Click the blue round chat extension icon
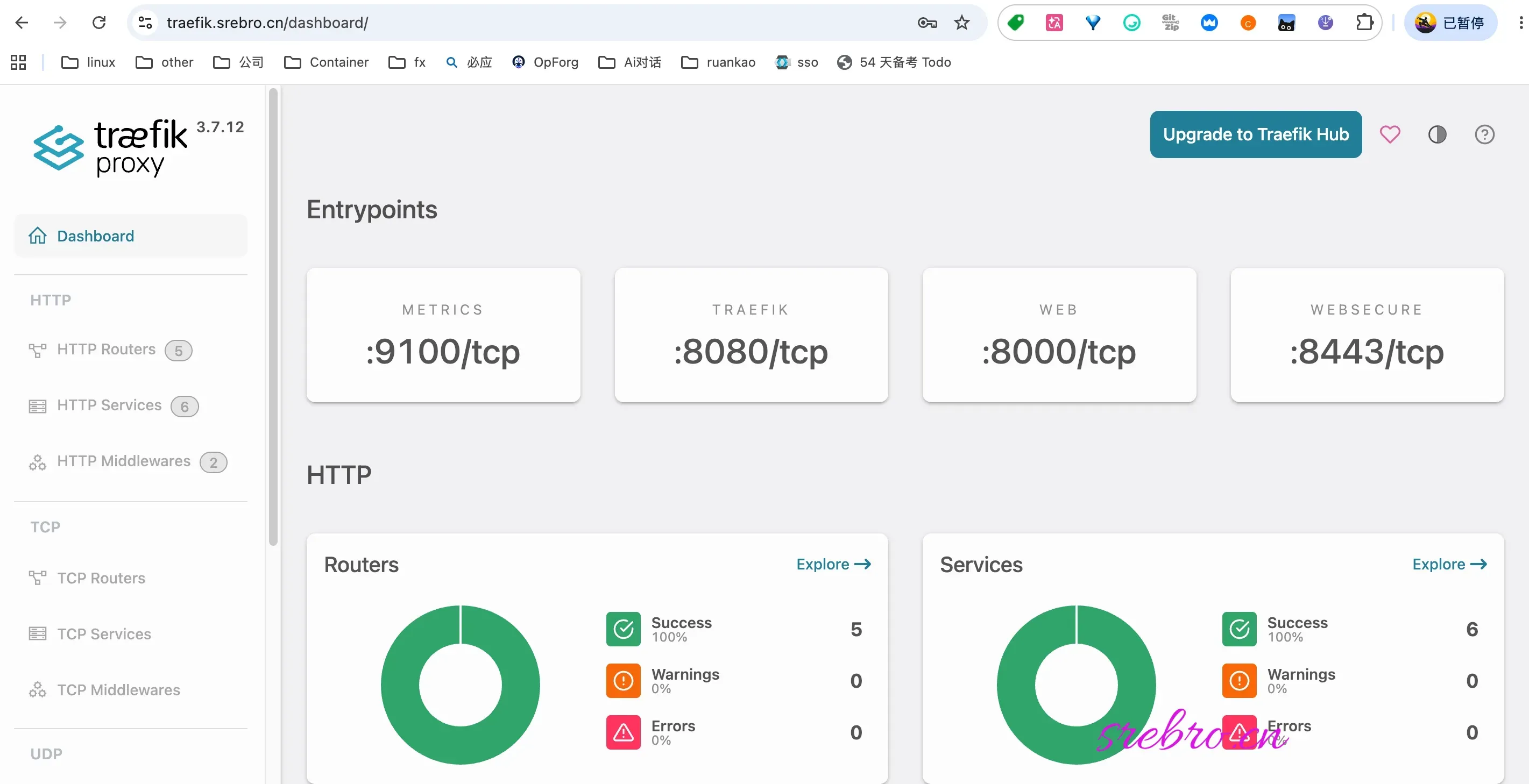Image resolution: width=1529 pixels, height=784 pixels. pyautogui.click(x=1208, y=23)
